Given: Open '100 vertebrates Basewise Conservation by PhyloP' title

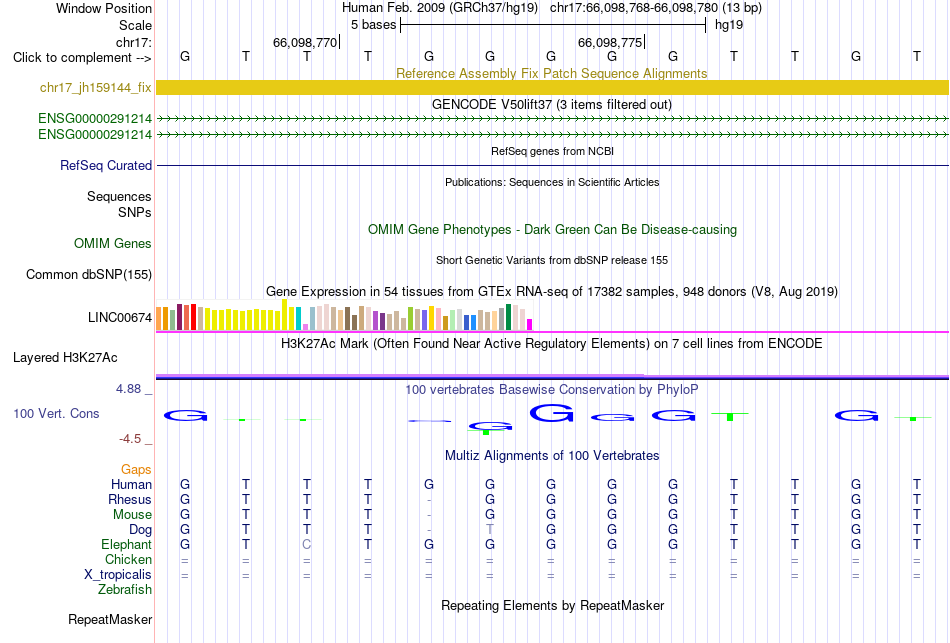Looking at the screenshot, I should tap(552, 390).
